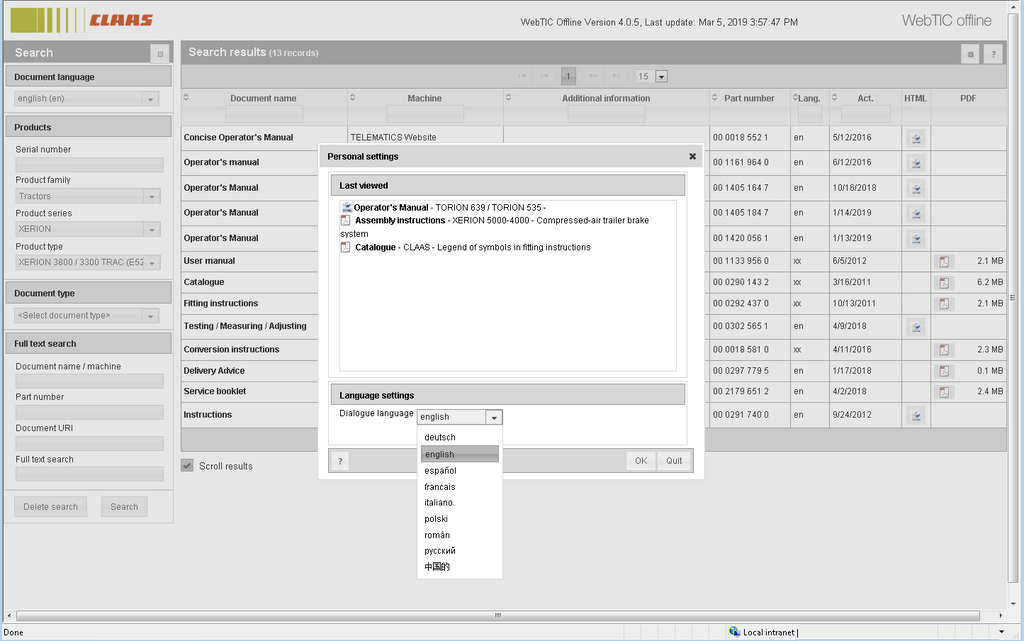The width and height of the screenshot is (1024, 641).
Task: Click the Document URI input field
Action: (x=89, y=444)
